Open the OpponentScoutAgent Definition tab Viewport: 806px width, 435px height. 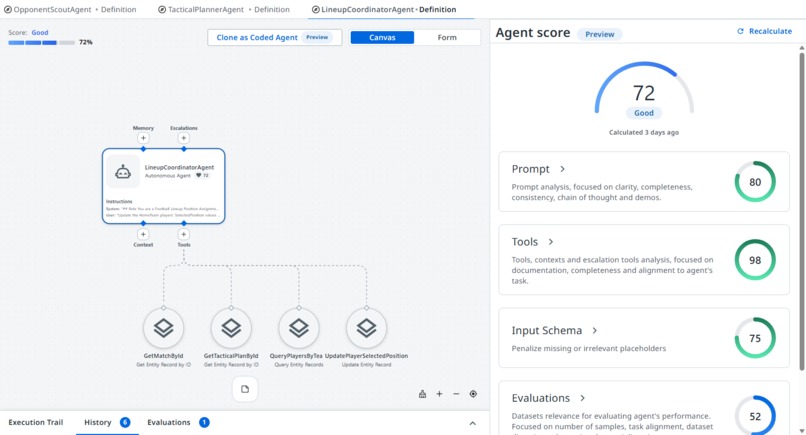[70, 9]
